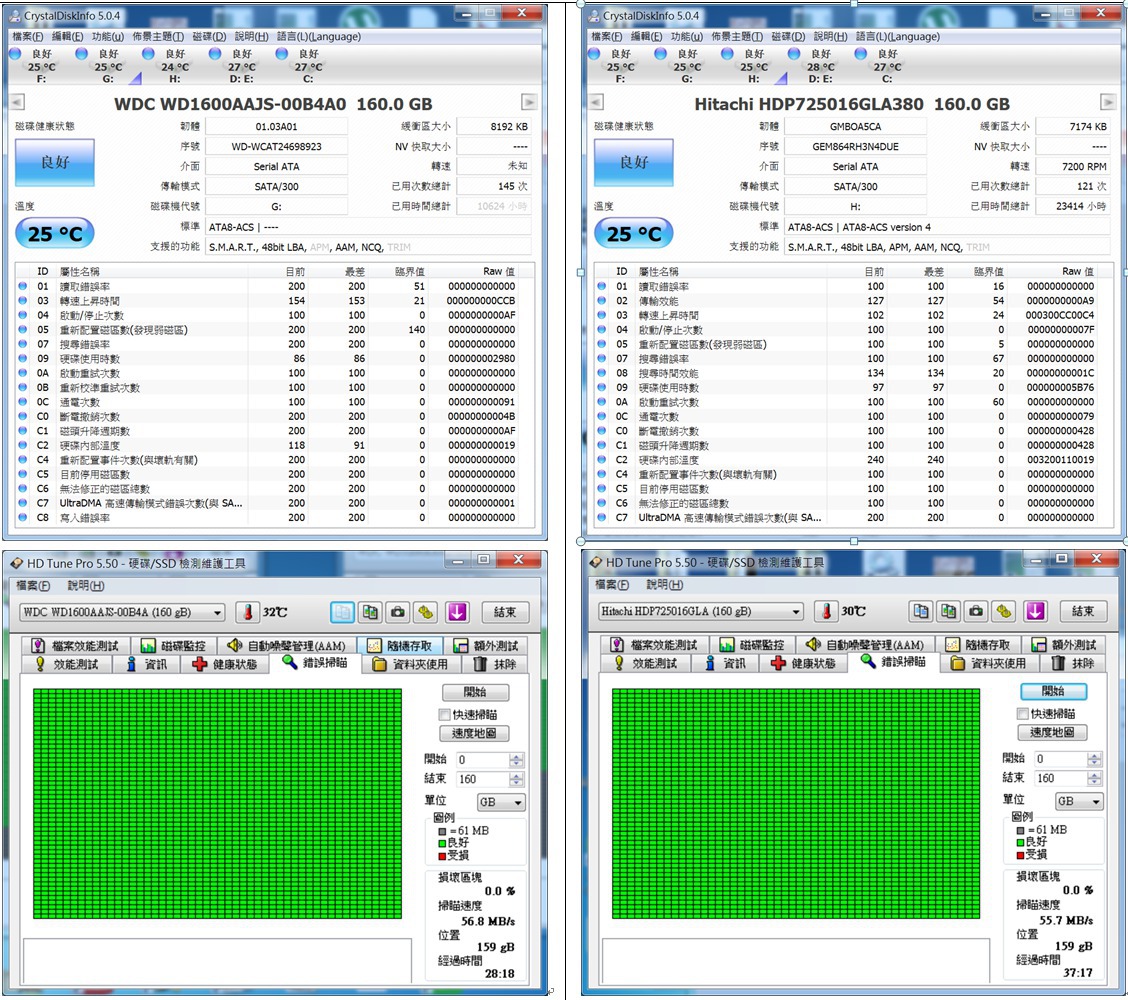Enable 快速掃瞄 checkbox in WDC HD Tune

pos(445,714)
